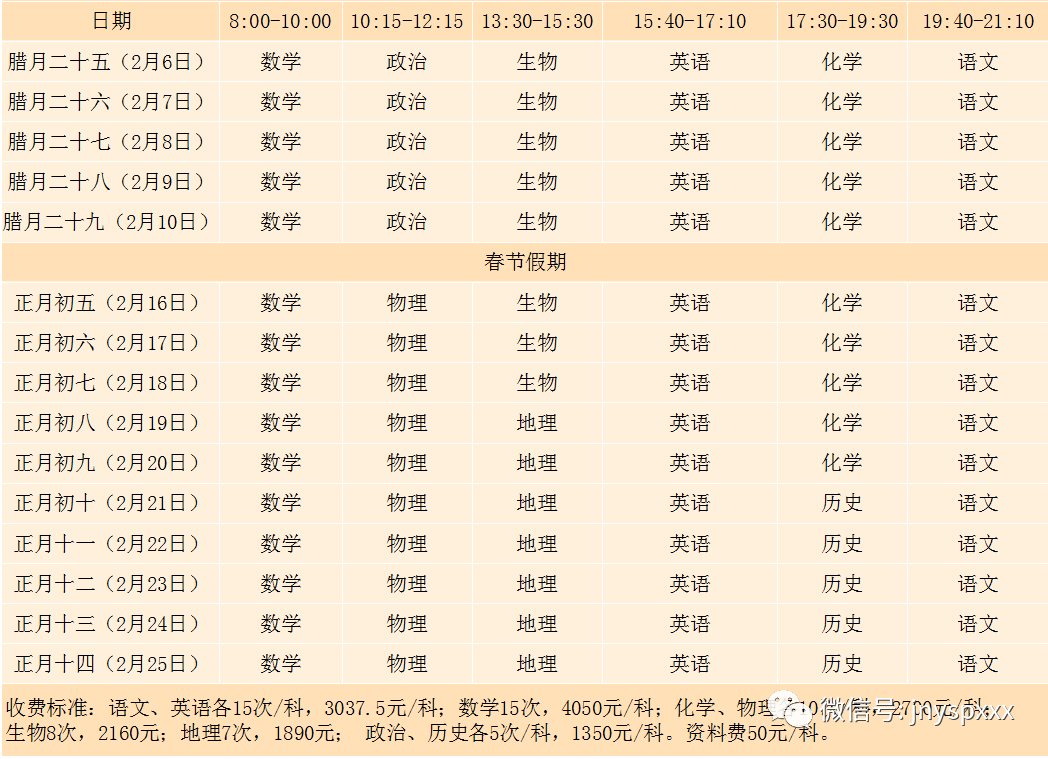Screen dimensions: 1048x759
Task: Click 生物 in the 正月初七 row
Action: [537, 383]
